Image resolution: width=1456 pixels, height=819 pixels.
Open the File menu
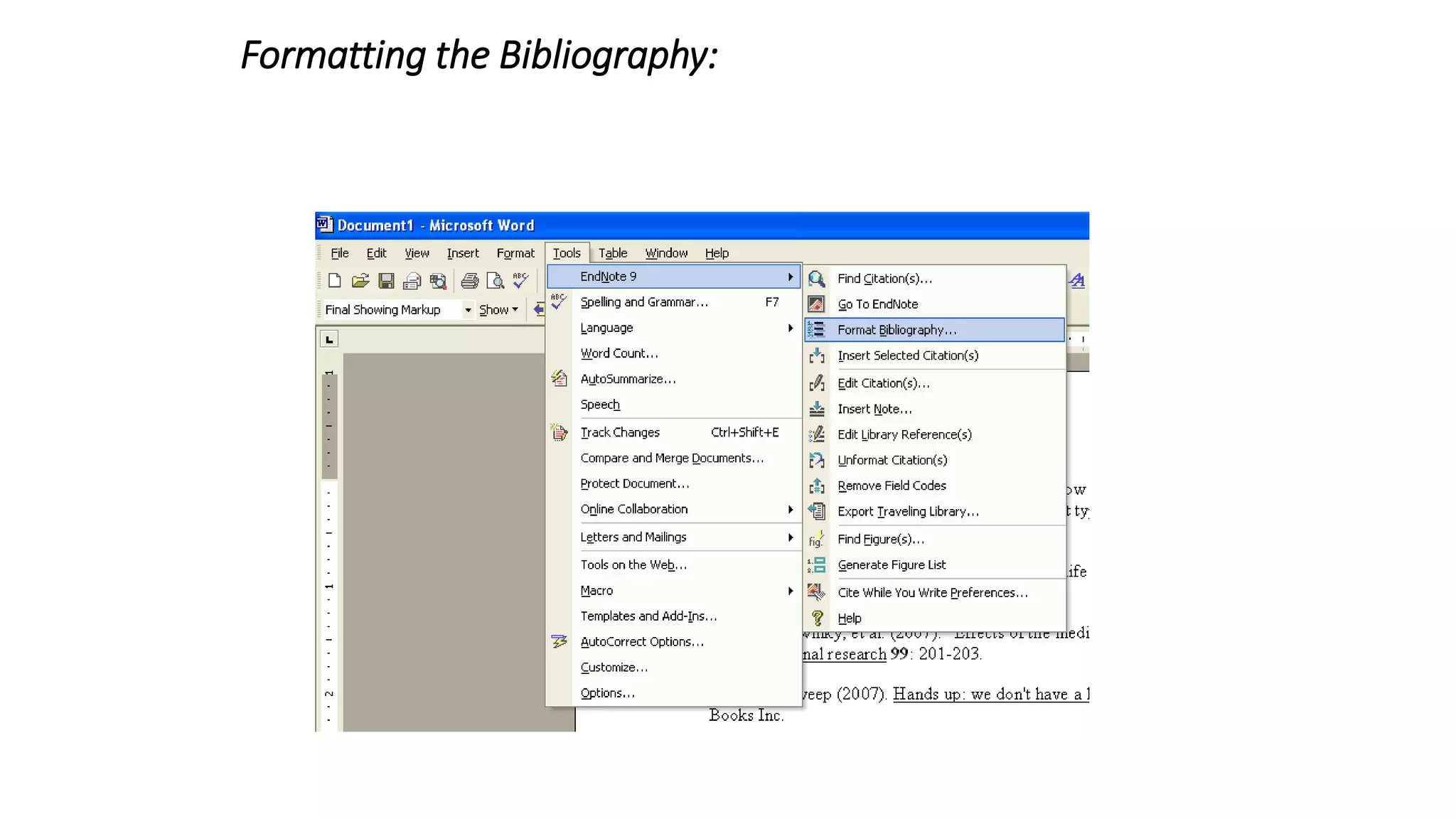click(x=340, y=253)
